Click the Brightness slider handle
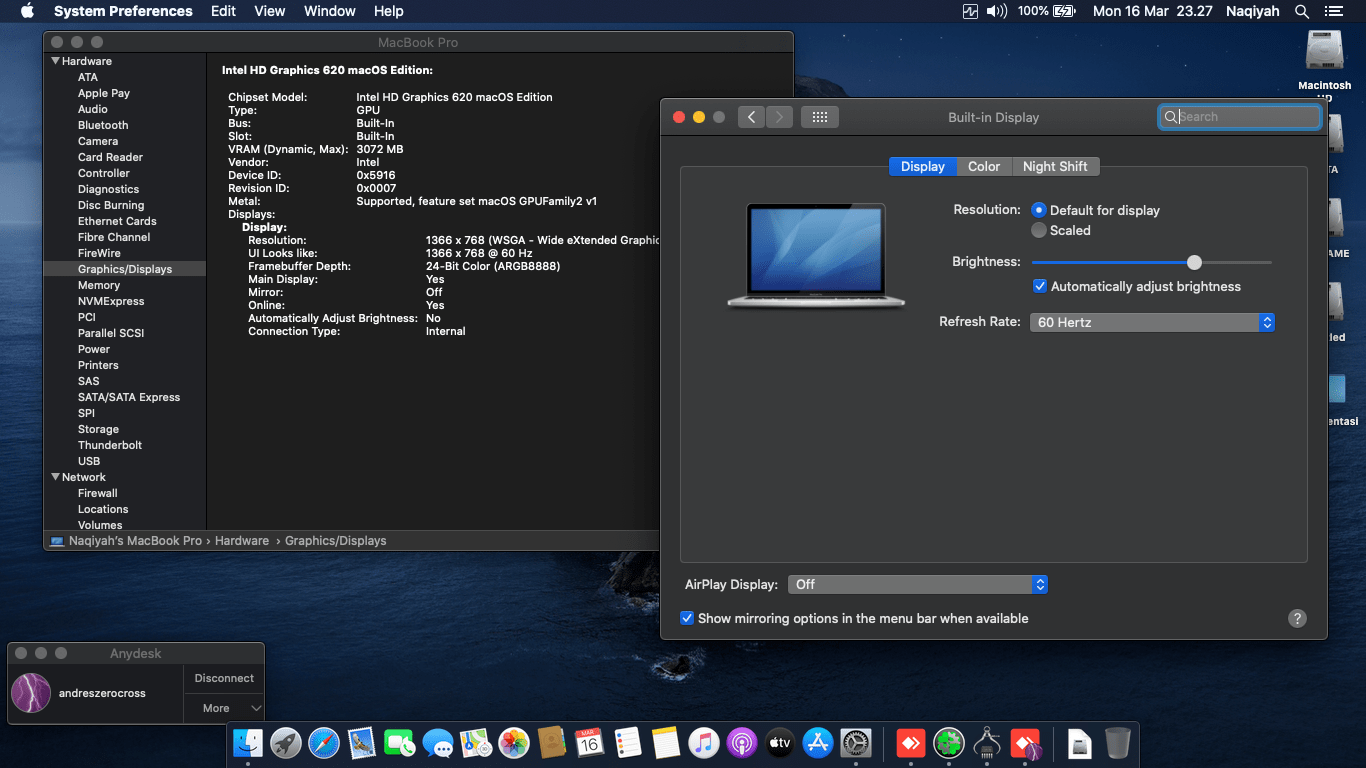The width and height of the screenshot is (1366, 768). tap(1194, 262)
